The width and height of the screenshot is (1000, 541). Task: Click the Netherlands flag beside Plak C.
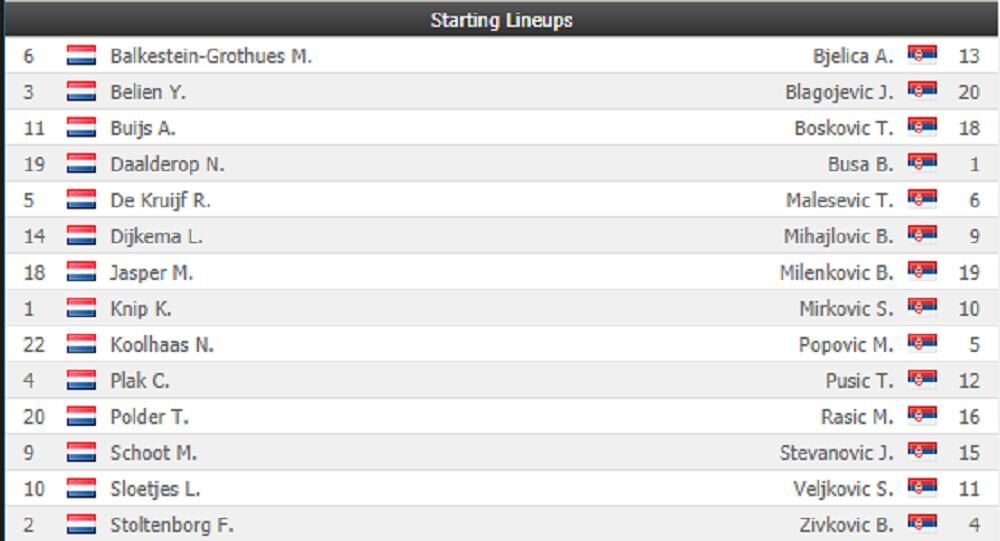tap(81, 381)
